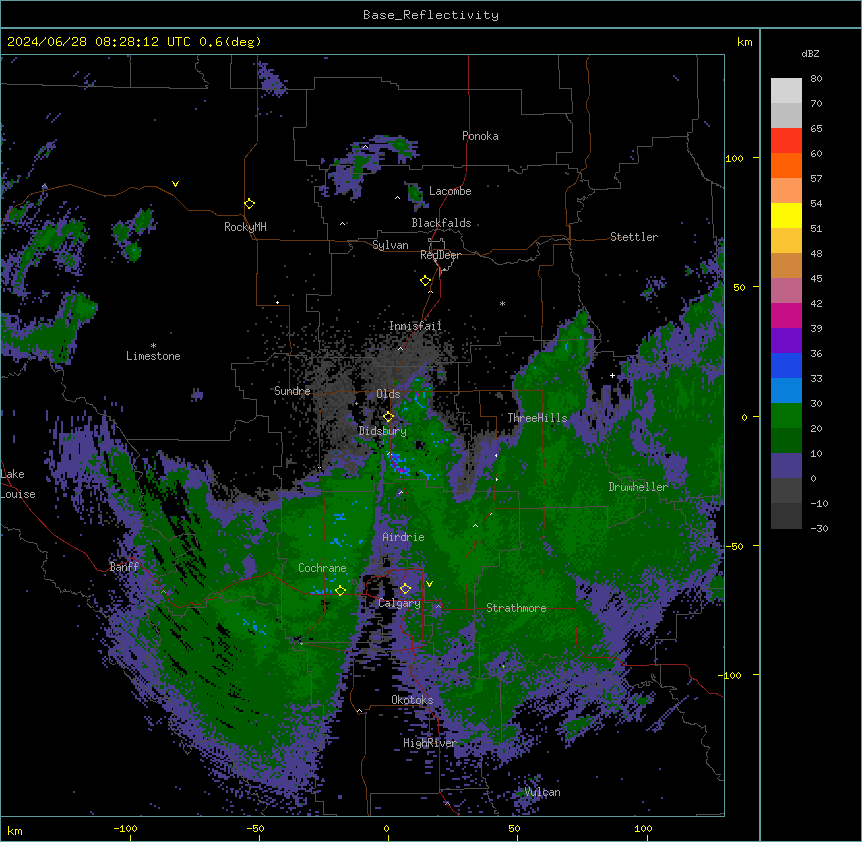This screenshot has width=862, height=842.
Task: Select the Strathmore label
Action: (516, 608)
